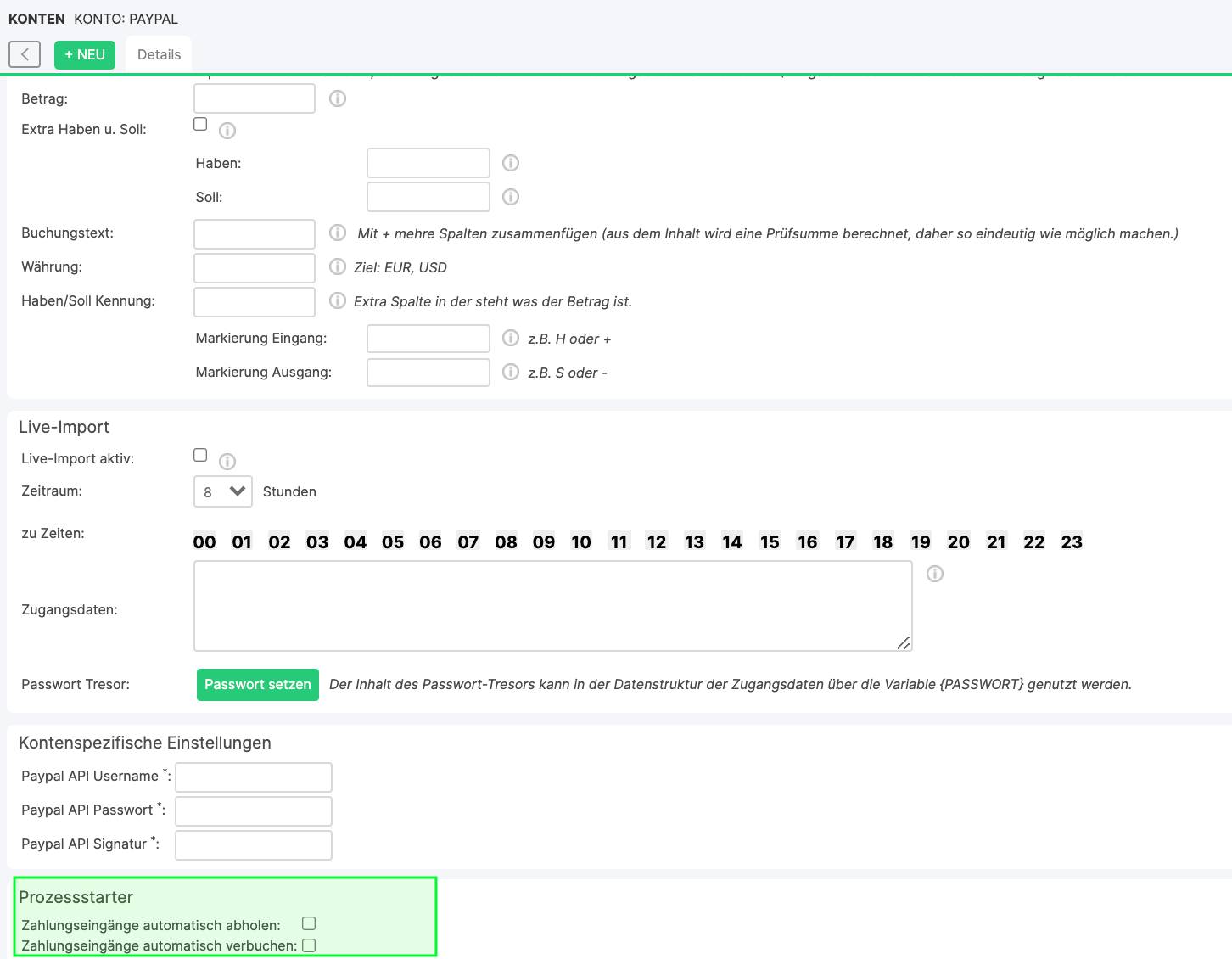This screenshot has height=959, width=1232.
Task: Enable Extra Haben u. Soll checkbox
Action: 200,124
